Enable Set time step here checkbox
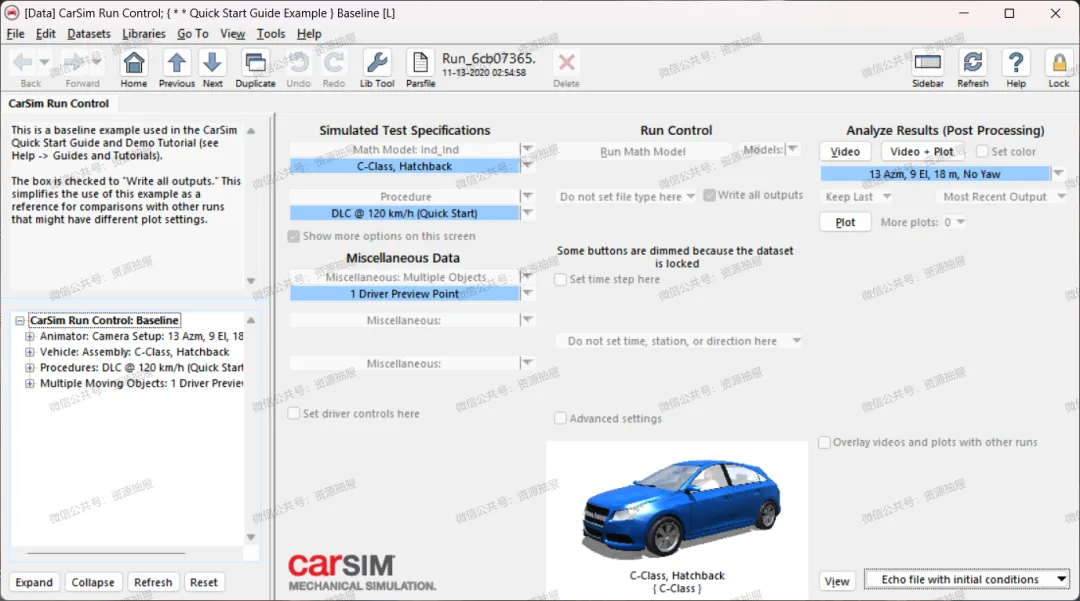 point(561,280)
